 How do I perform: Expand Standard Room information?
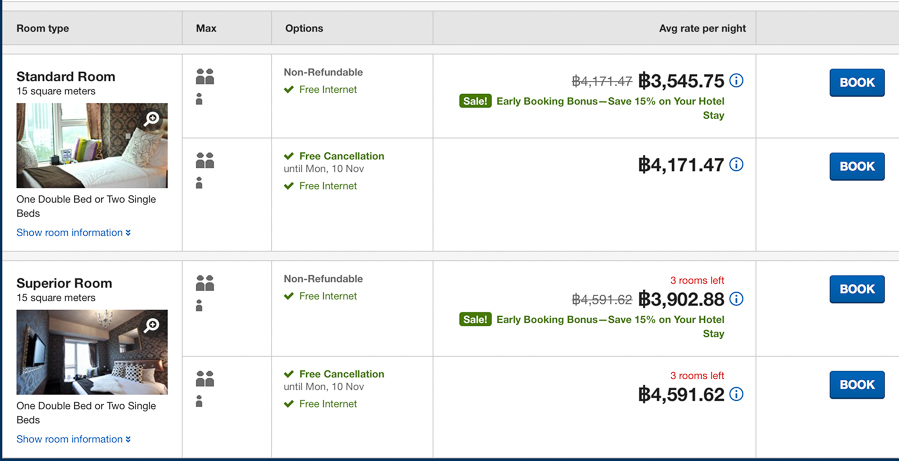[x=73, y=232]
